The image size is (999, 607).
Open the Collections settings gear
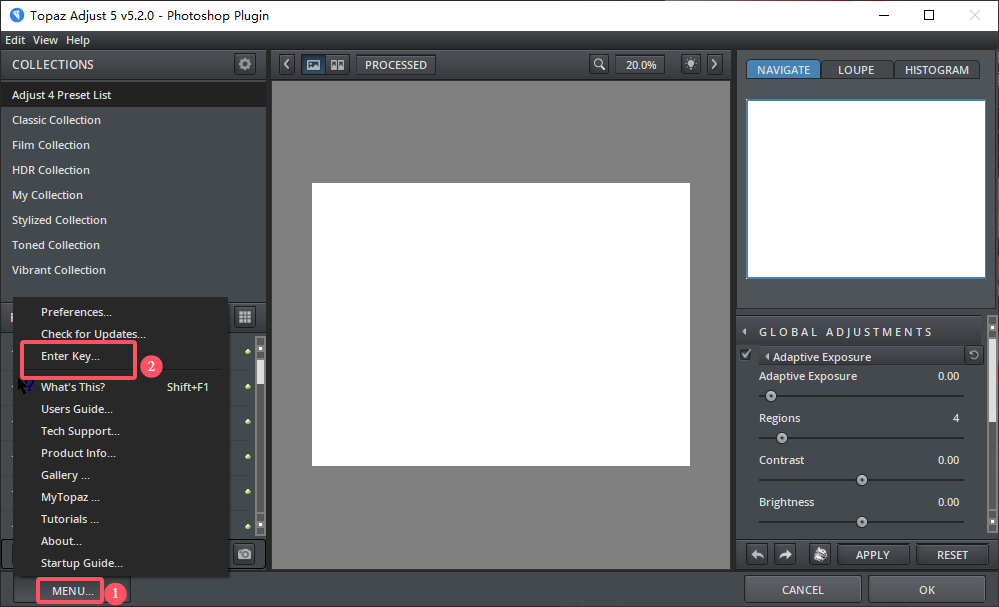(x=245, y=64)
